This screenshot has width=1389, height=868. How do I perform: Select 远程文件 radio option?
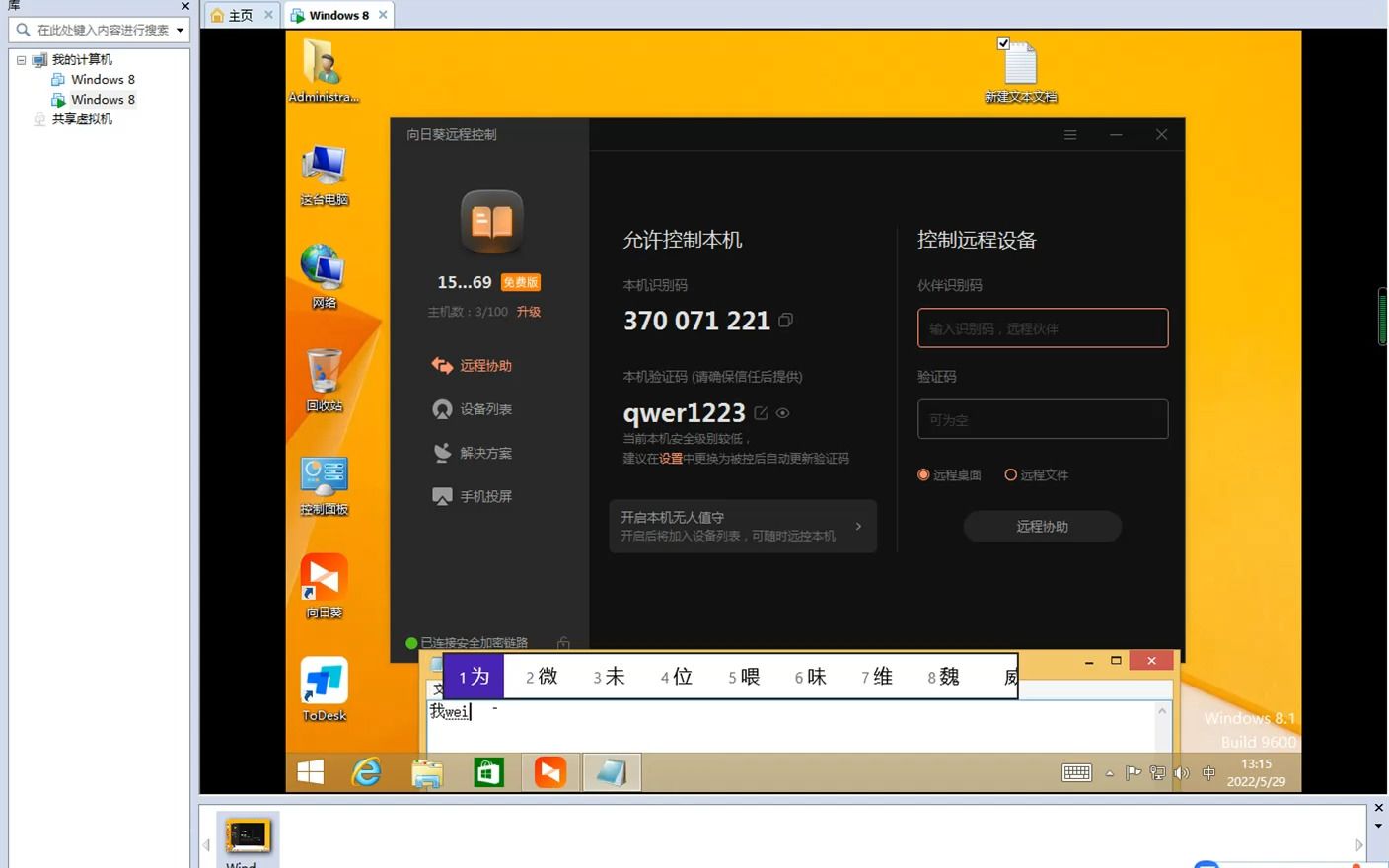1037,475
